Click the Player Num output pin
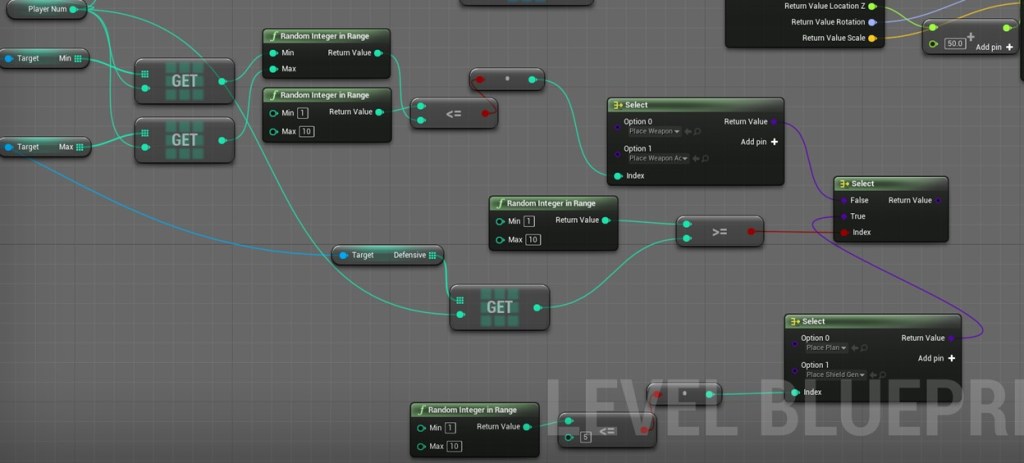Viewport: 1024px width, 463px height. [74, 9]
